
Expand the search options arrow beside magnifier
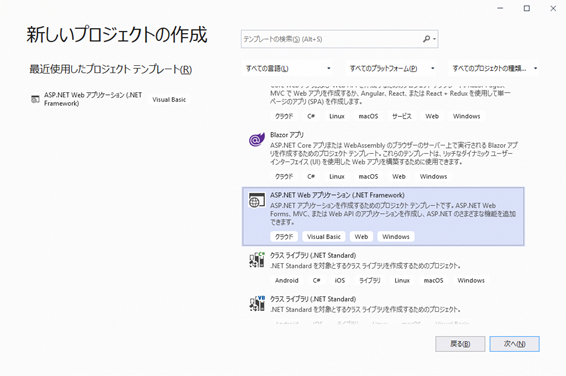pyautogui.click(x=434, y=39)
